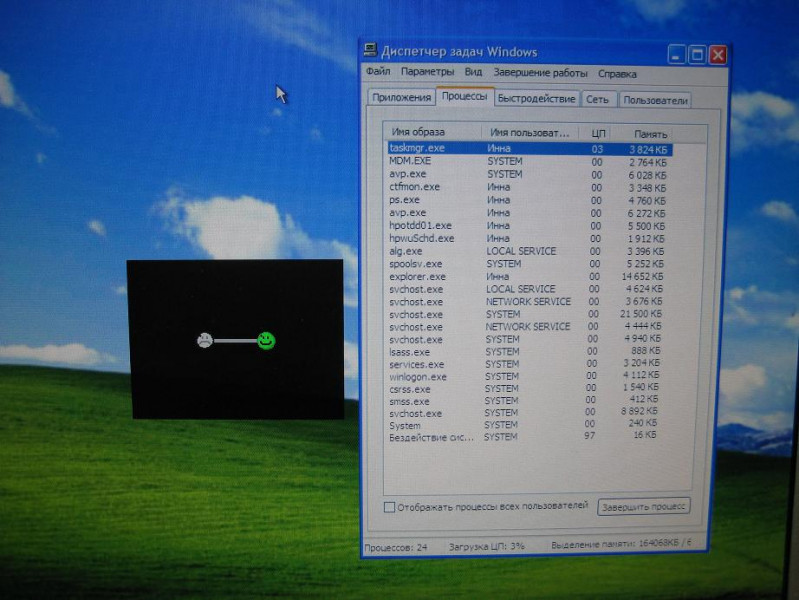Select the smss.exe process row
The width and height of the screenshot is (799, 600).
pyautogui.click(x=524, y=401)
